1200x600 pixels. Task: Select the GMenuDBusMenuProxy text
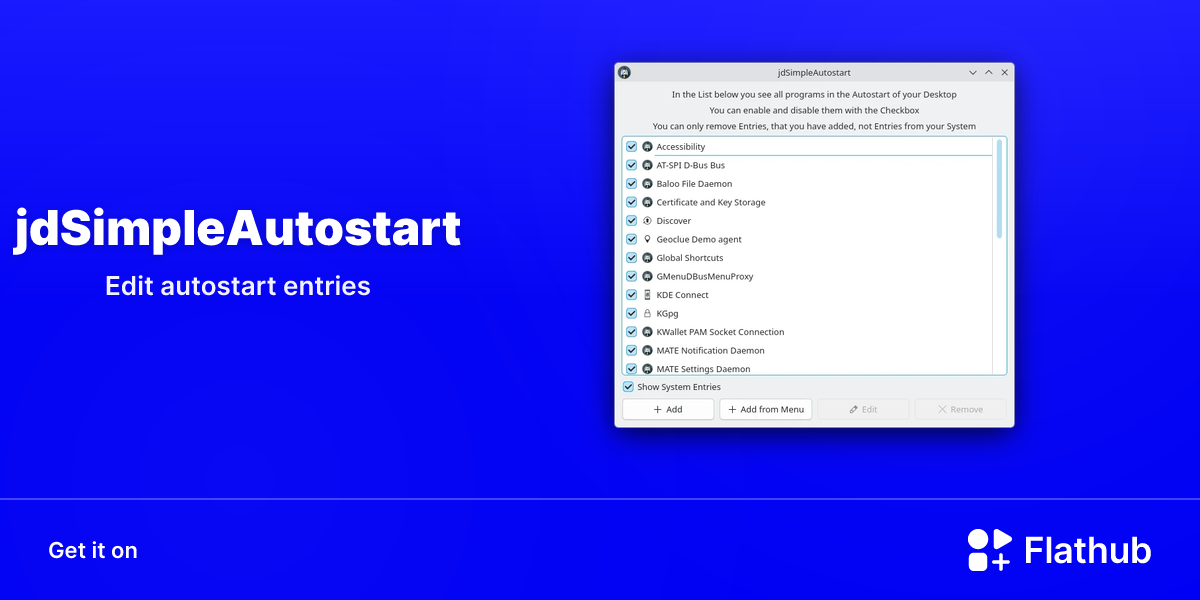[705, 276]
